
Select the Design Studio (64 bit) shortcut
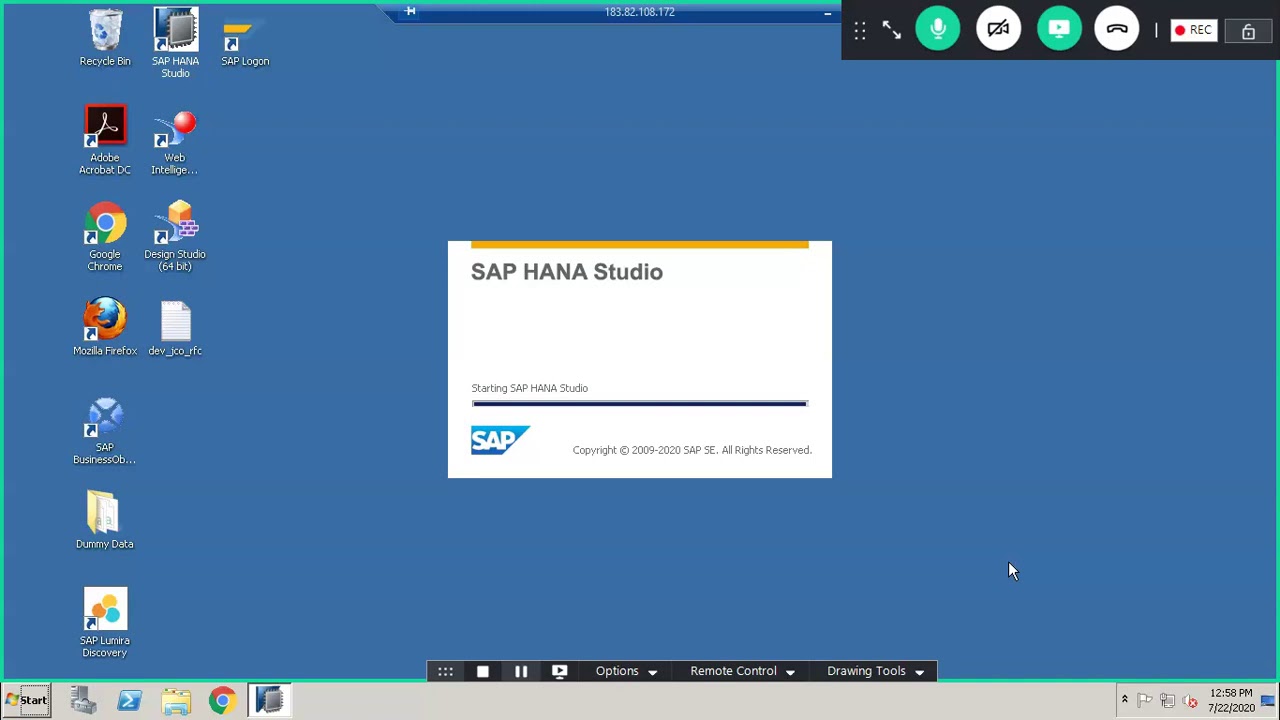[175, 237]
